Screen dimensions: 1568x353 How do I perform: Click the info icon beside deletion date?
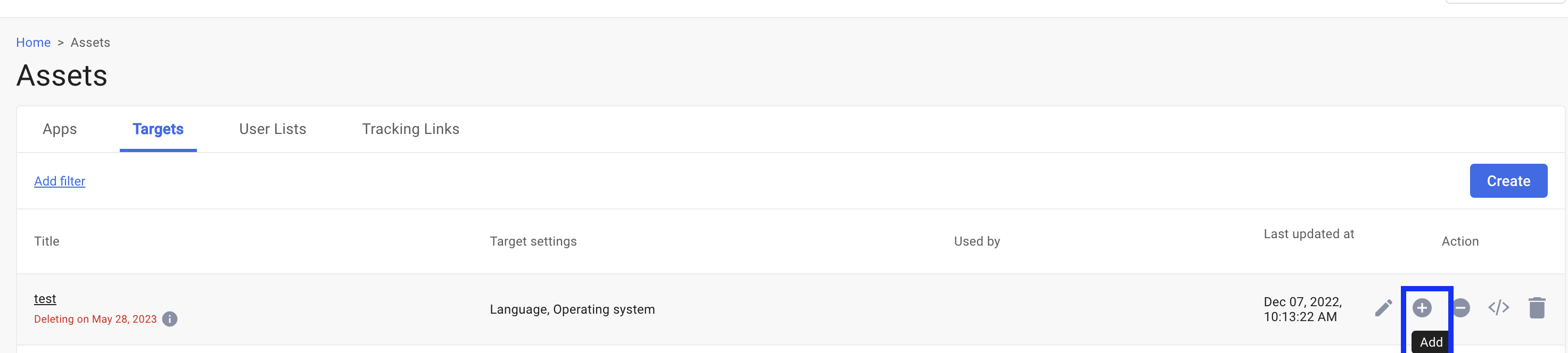pyautogui.click(x=170, y=319)
